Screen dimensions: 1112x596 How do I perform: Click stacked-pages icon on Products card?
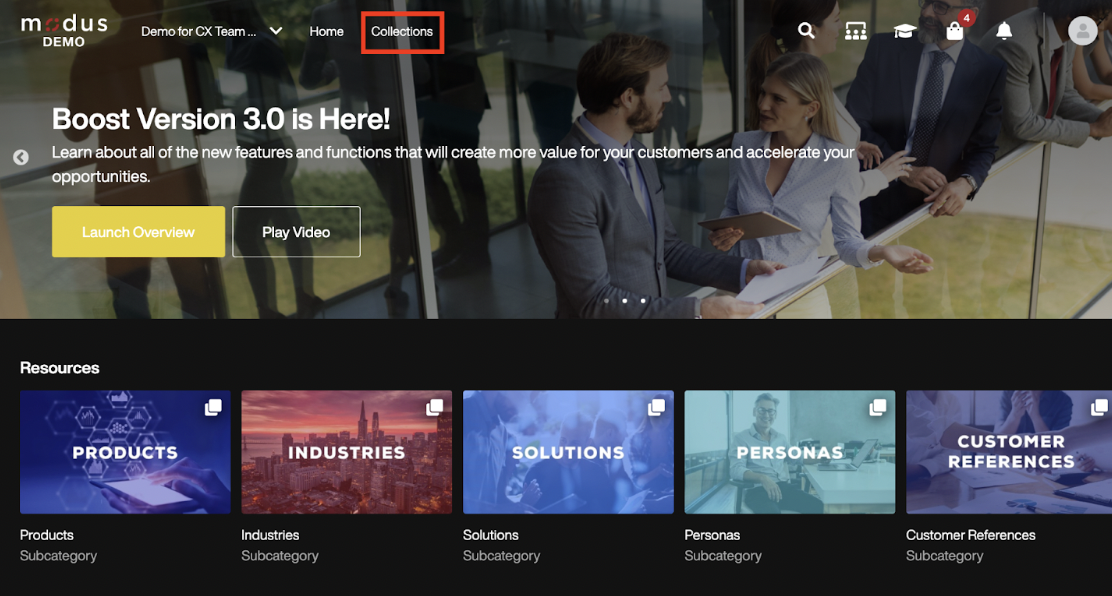213,407
